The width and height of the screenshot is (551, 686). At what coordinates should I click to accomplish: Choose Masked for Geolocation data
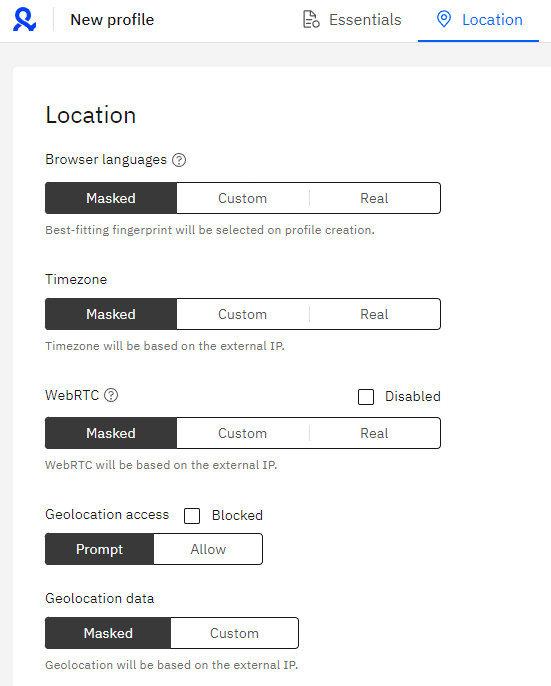coord(108,633)
